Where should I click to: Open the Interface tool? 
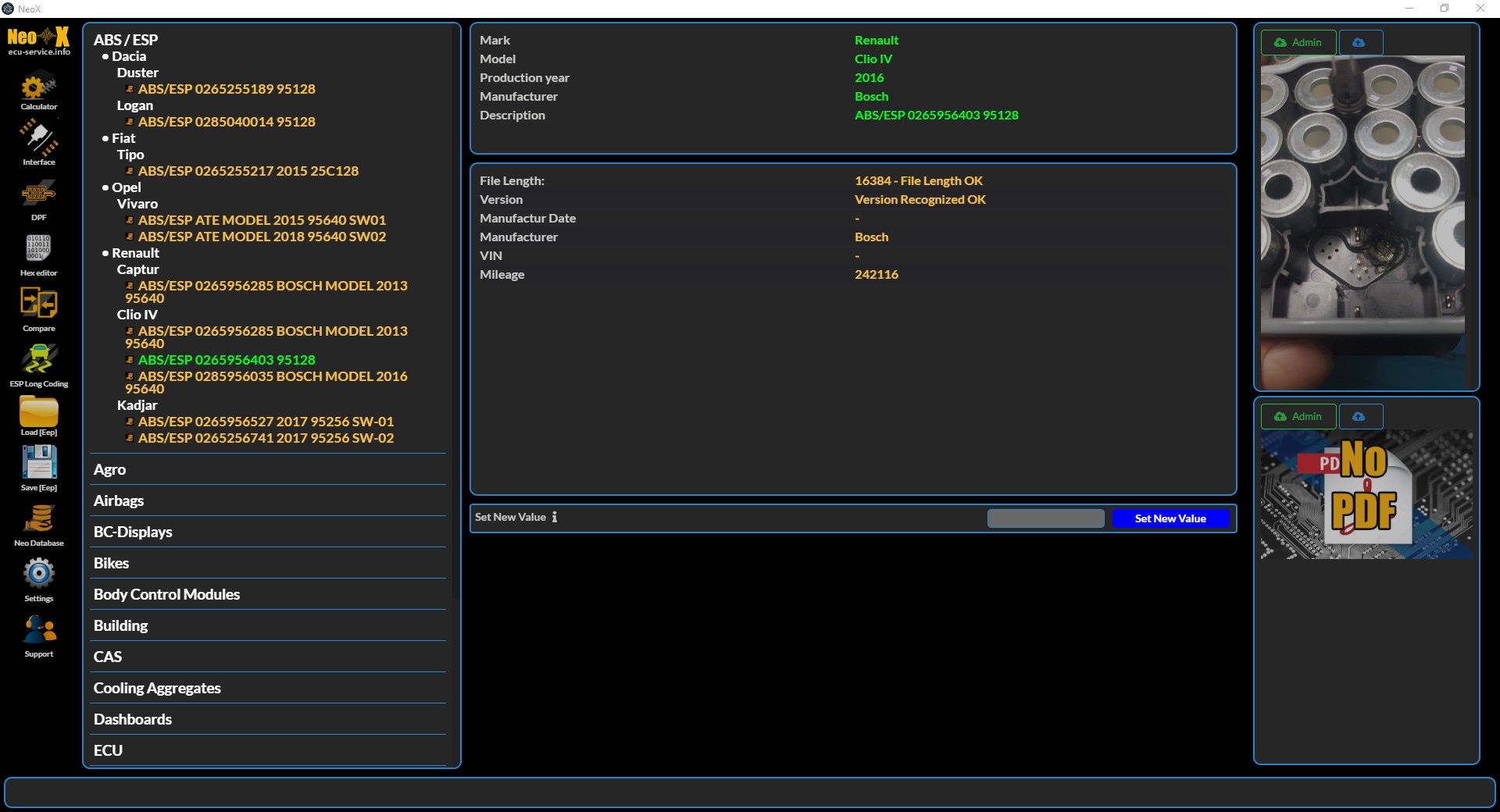click(x=38, y=142)
